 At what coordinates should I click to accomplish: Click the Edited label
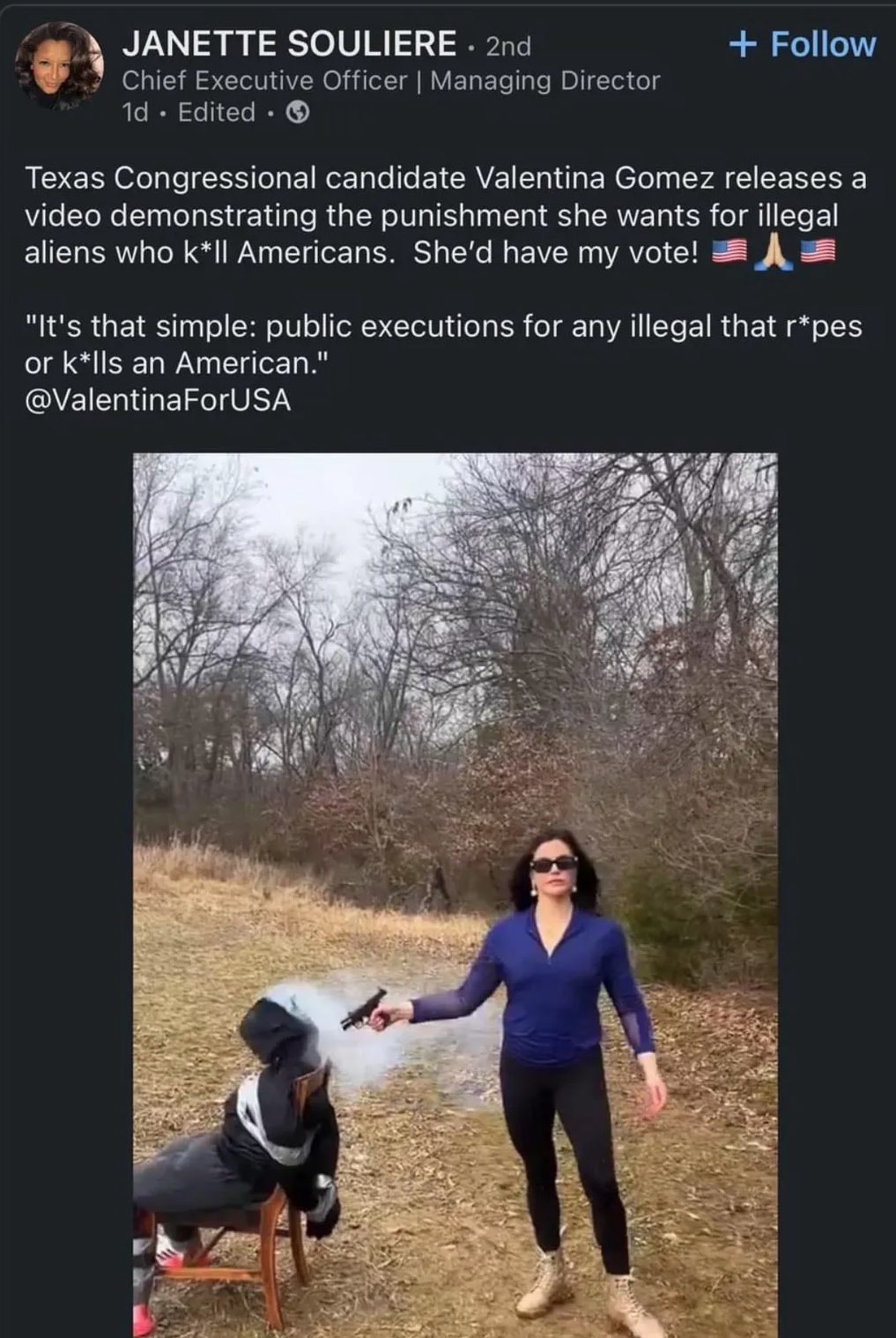coord(217,113)
